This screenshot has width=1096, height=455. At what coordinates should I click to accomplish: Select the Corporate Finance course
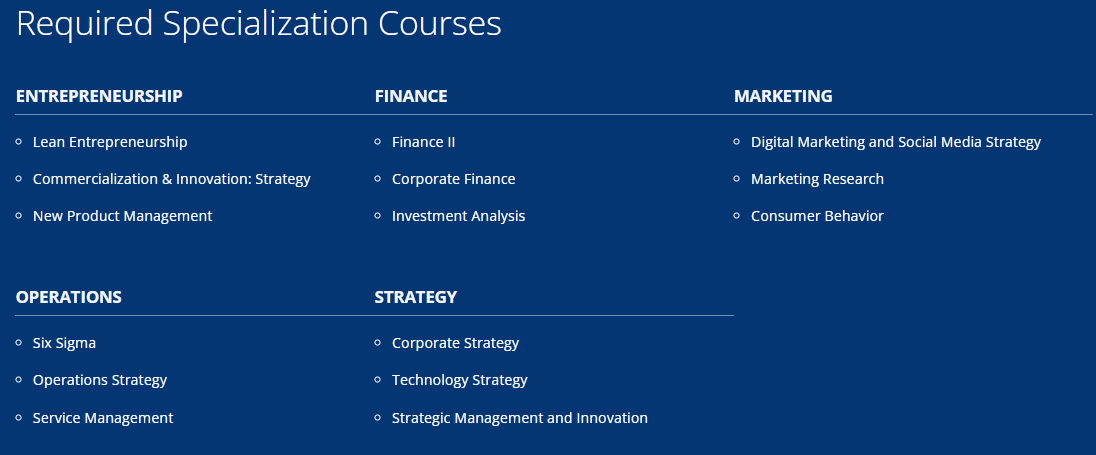click(x=454, y=179)
